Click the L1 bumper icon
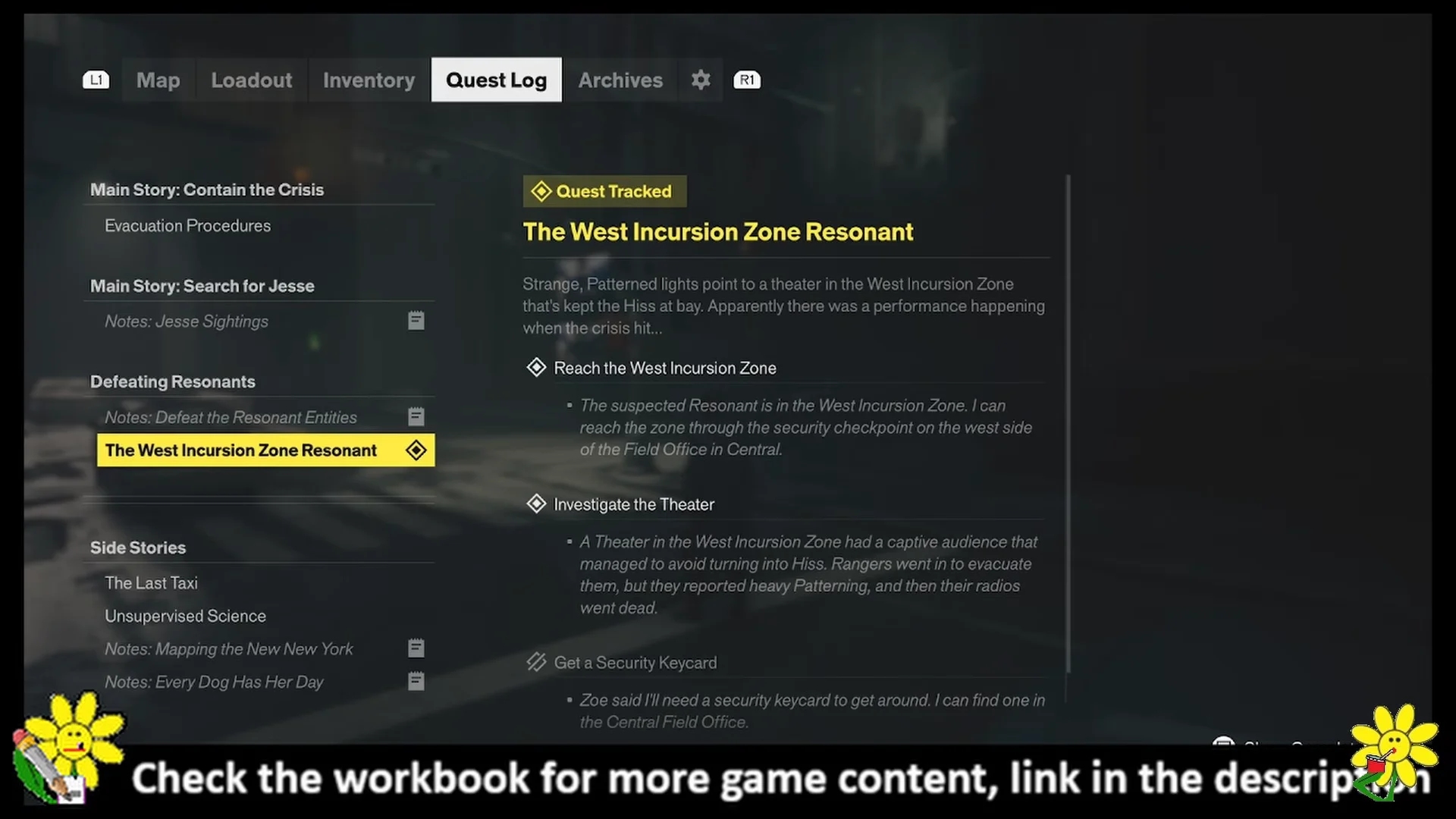 tap(96, 80)
